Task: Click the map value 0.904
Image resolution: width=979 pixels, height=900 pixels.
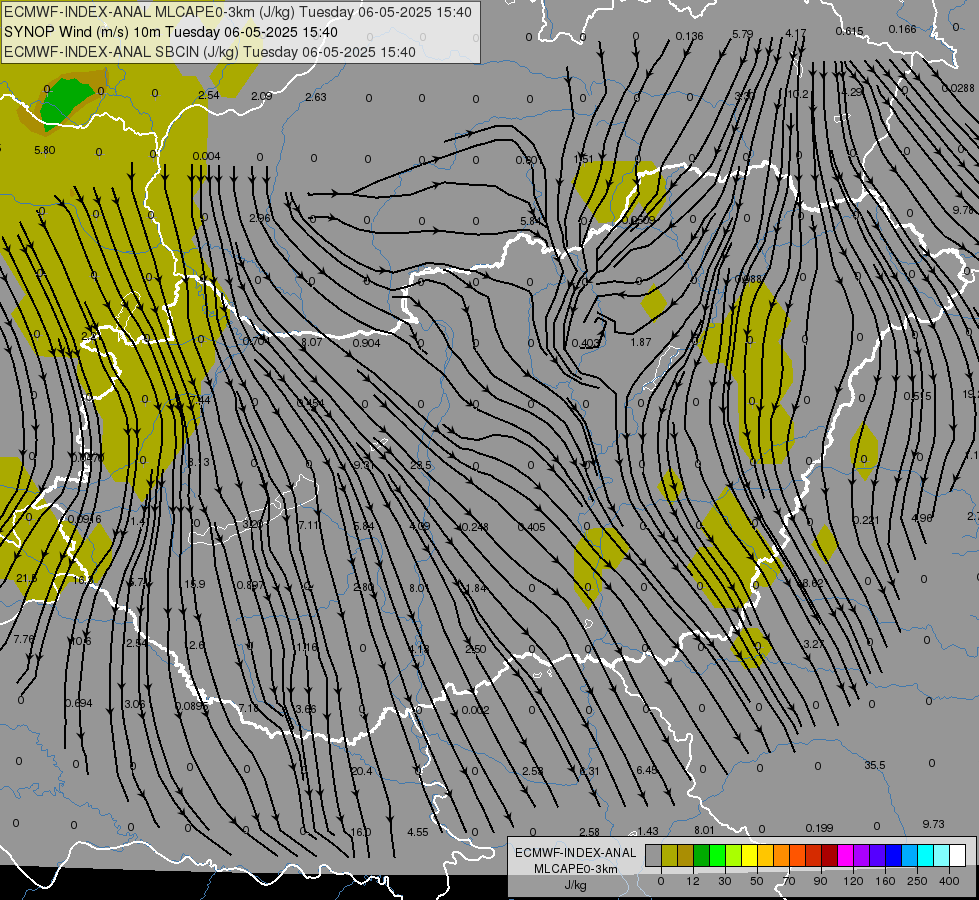Action: [367, 343]
